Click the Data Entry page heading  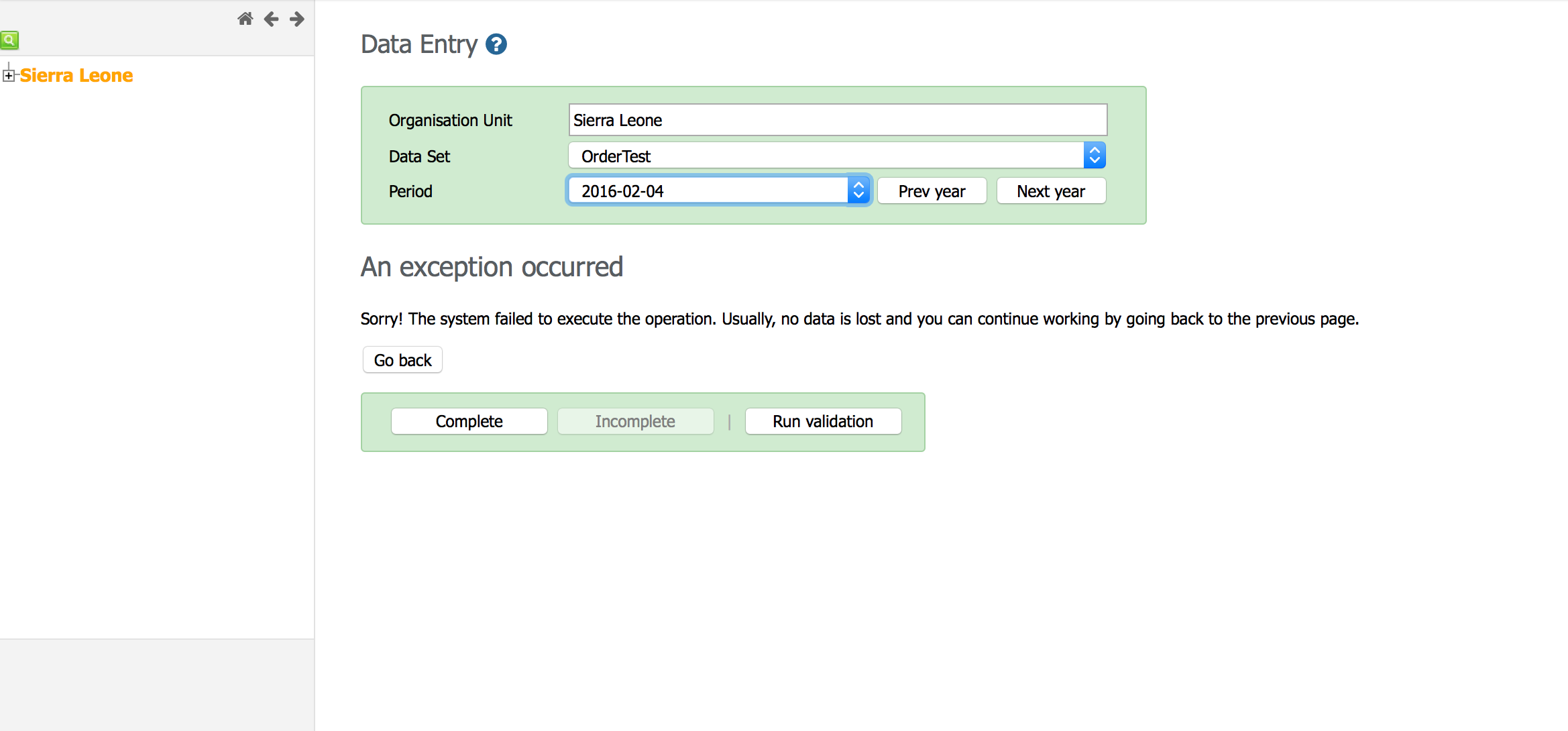point(419,44)
